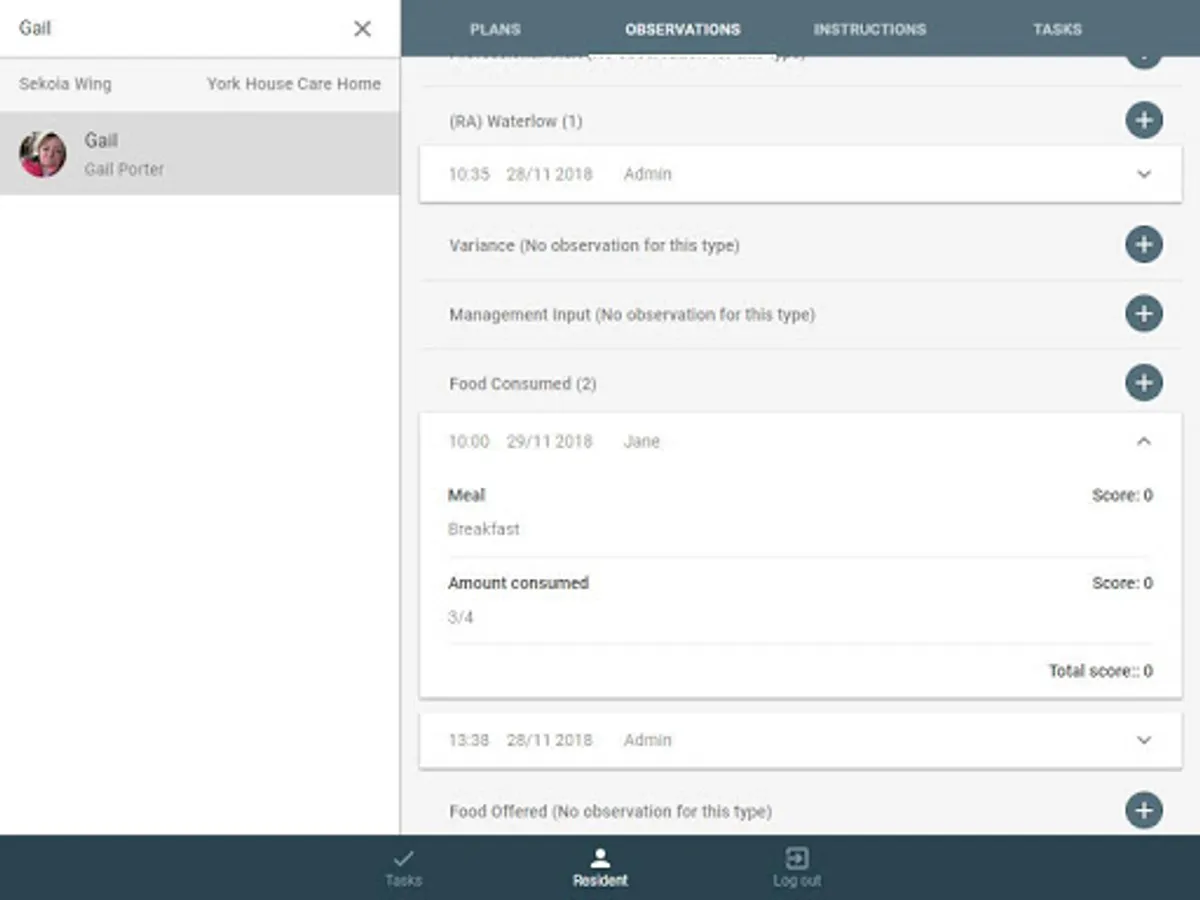Click Gail Porter's profile photo
Viewport: 1200px width, 900px height.
click(x=43, y=154)
